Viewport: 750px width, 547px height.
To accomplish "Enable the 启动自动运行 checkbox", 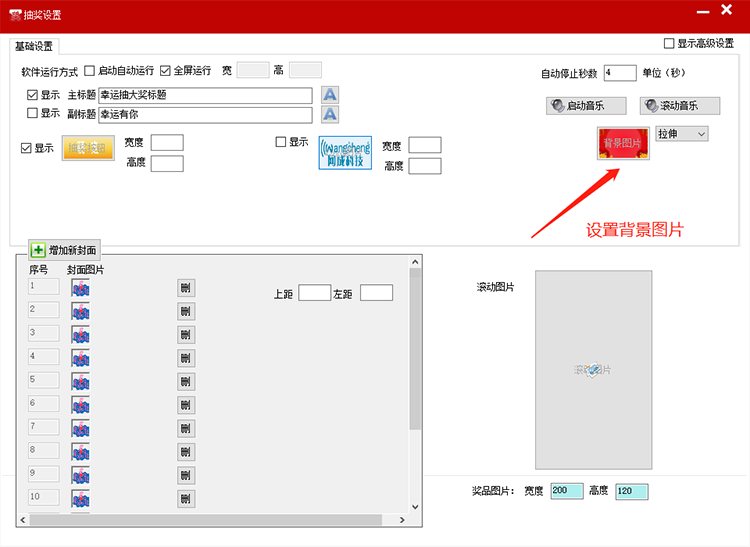I will [x=90, y=71].
